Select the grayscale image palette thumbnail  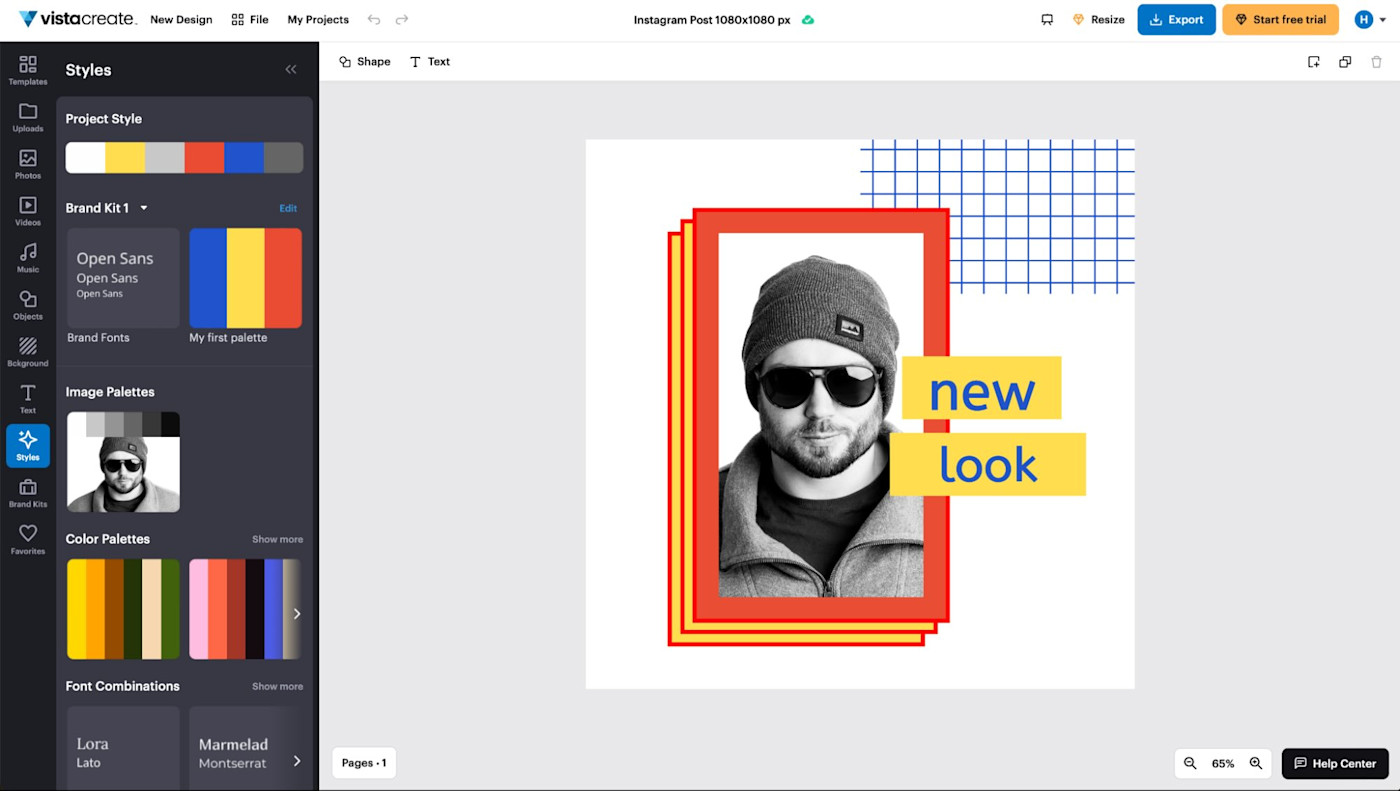coord(123,462)
